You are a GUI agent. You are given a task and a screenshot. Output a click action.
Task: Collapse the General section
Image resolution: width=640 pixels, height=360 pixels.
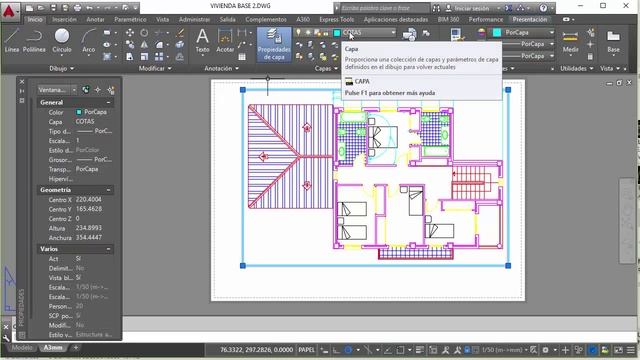coord(109,102)
